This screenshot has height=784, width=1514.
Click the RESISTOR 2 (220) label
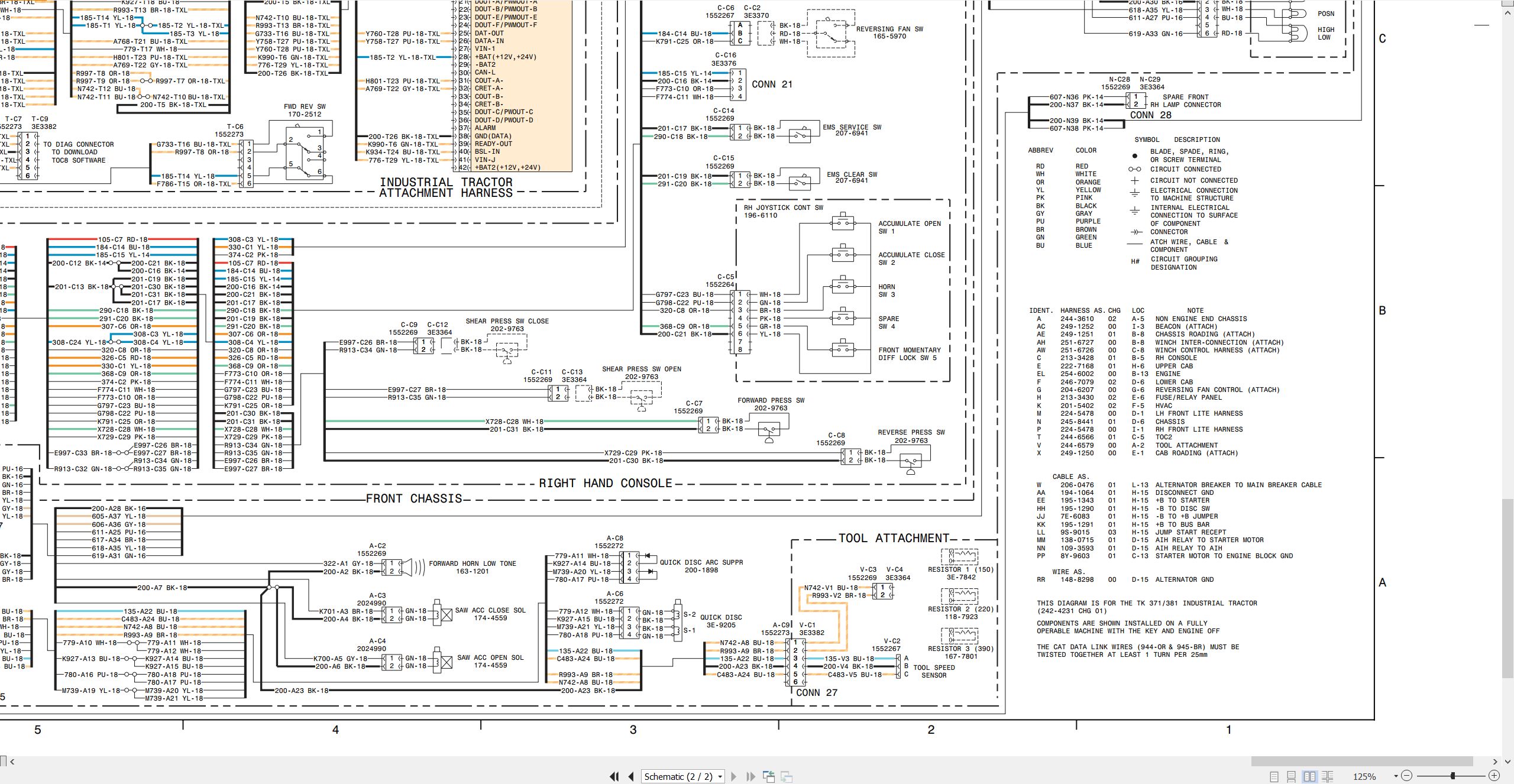tap(960, 609)
